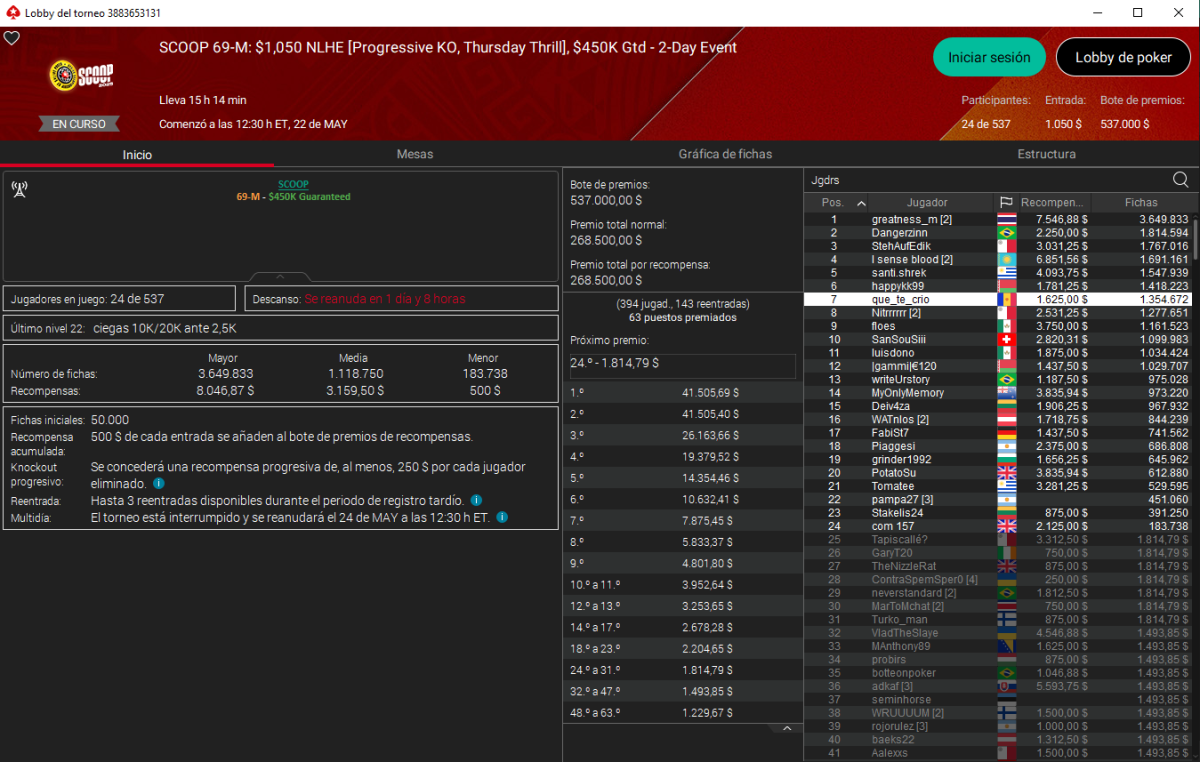Select player pampa27 [3]

[x=997, y=499]
